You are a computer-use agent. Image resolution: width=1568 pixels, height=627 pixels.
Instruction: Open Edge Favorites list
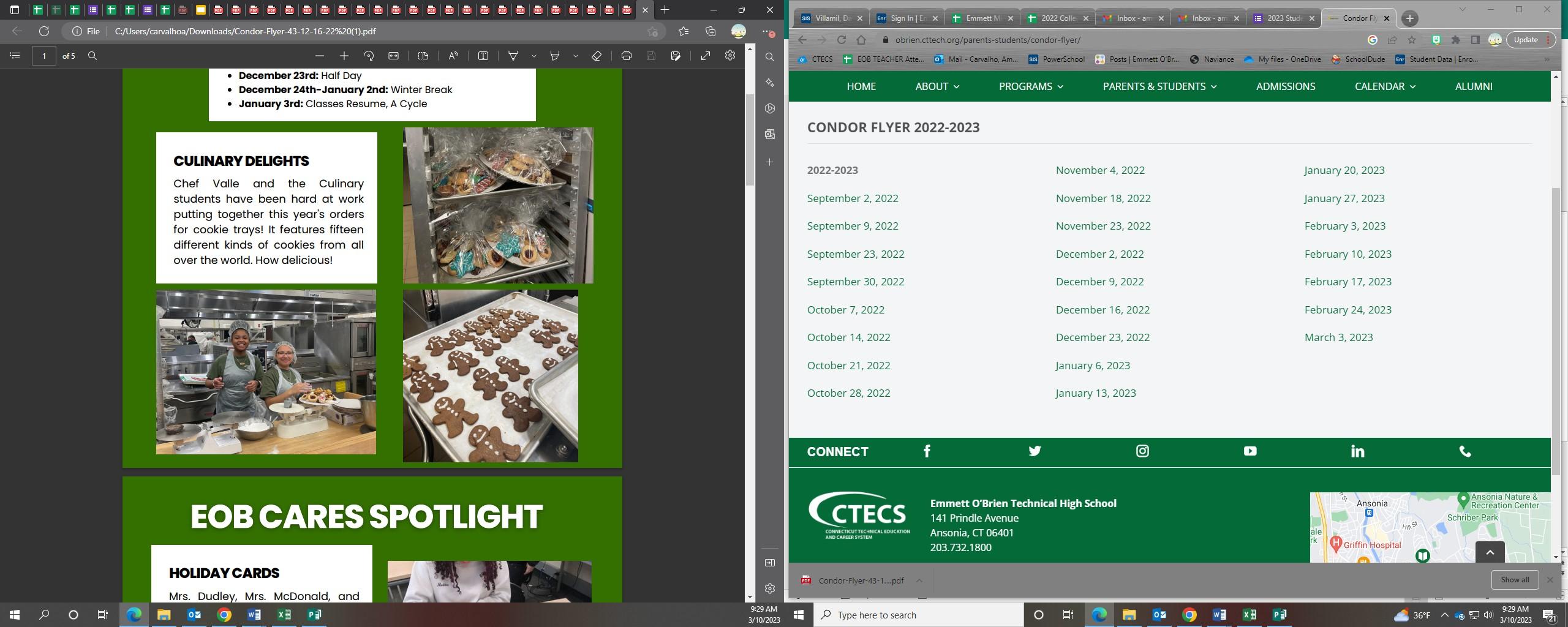(684, 31)
